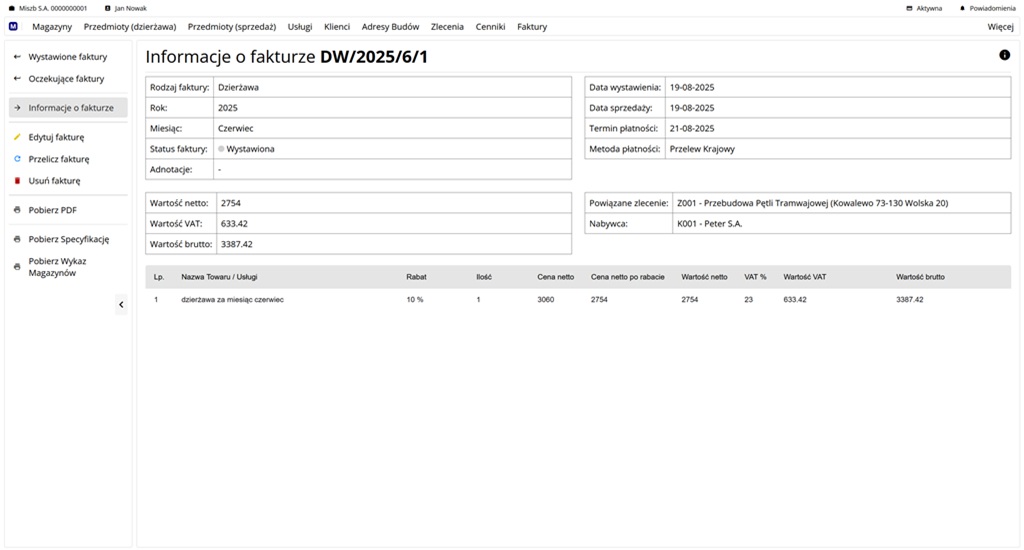
Task: Click the refresh icon beside Przelicz fakturę
Action: coord(17,159)
